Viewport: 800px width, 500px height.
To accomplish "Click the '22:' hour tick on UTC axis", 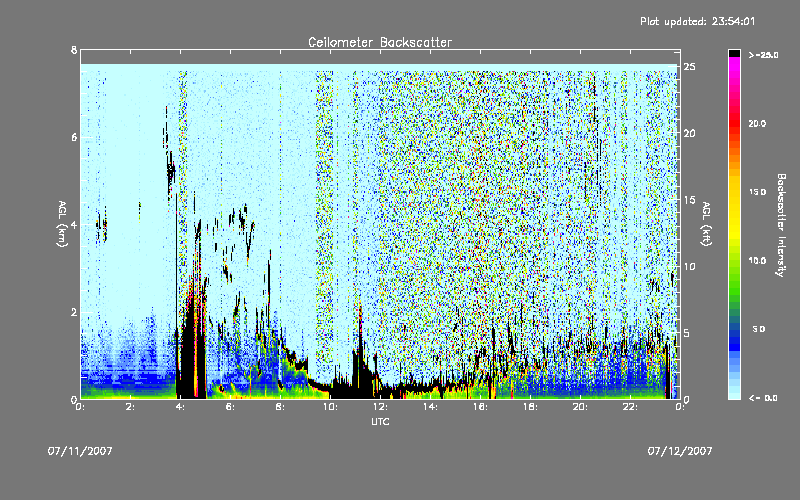I will 631,407.
